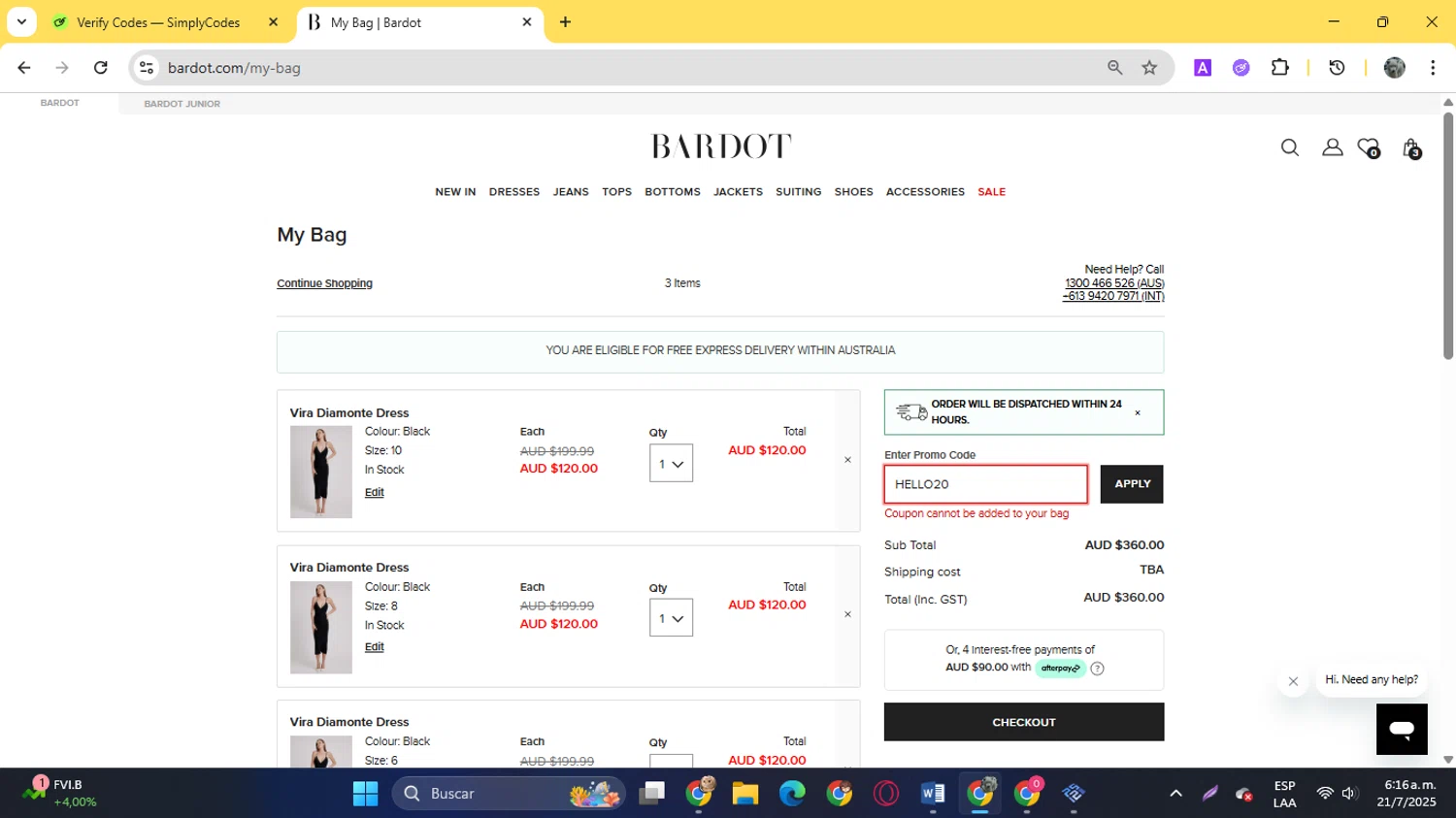Open quantity dropdown for the Size 10 dress
1456x818 pixels.
671,464
